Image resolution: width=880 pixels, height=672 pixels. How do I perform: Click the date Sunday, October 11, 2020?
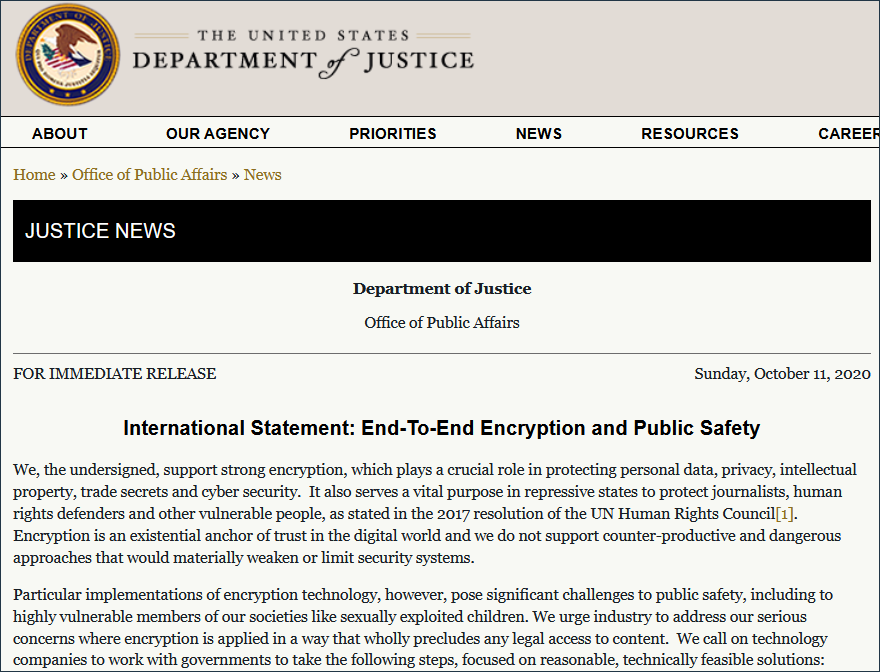point(782,374)
